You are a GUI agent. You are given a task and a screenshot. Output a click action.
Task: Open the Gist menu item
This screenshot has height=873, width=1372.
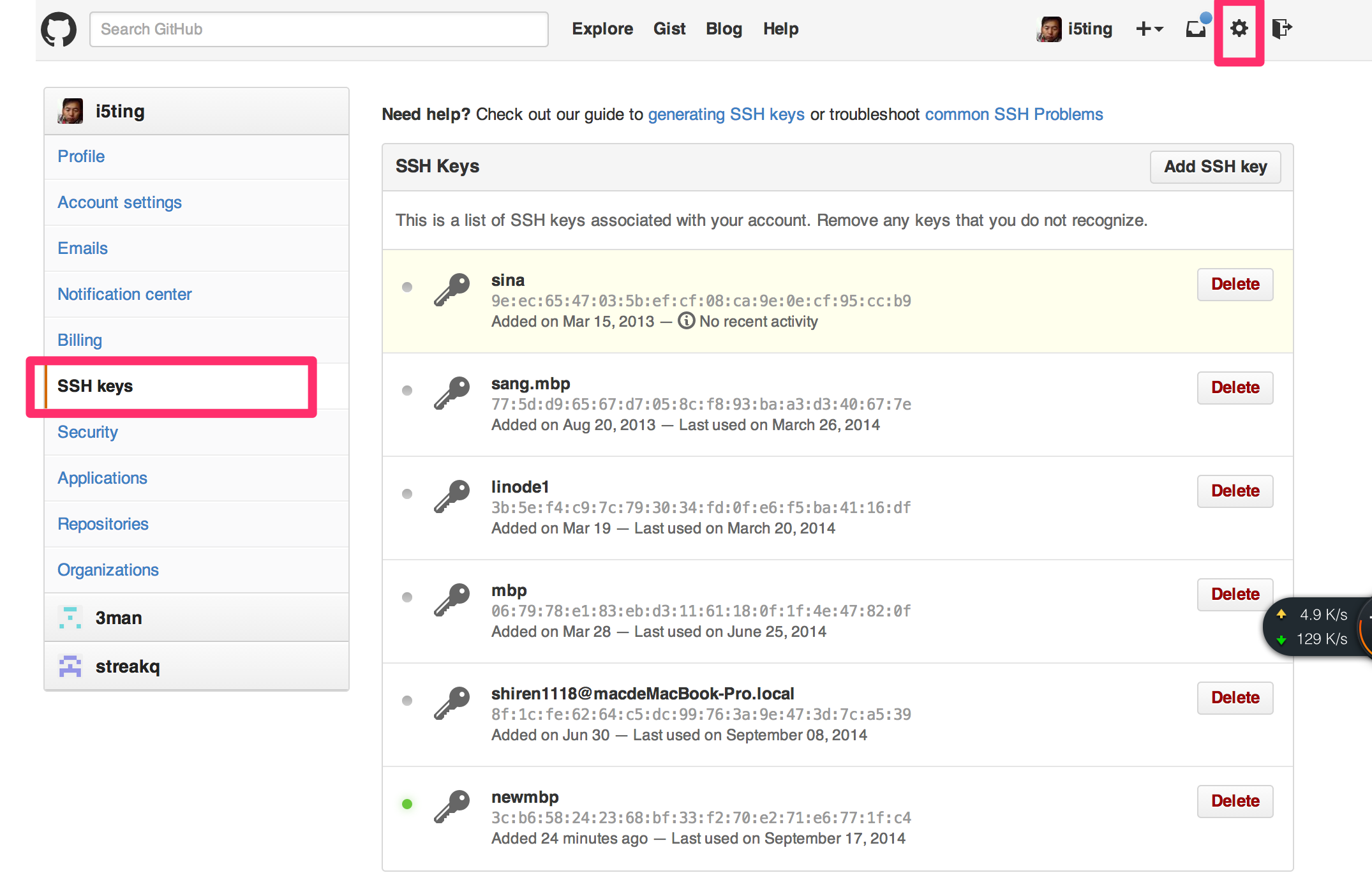click(669, 29)
